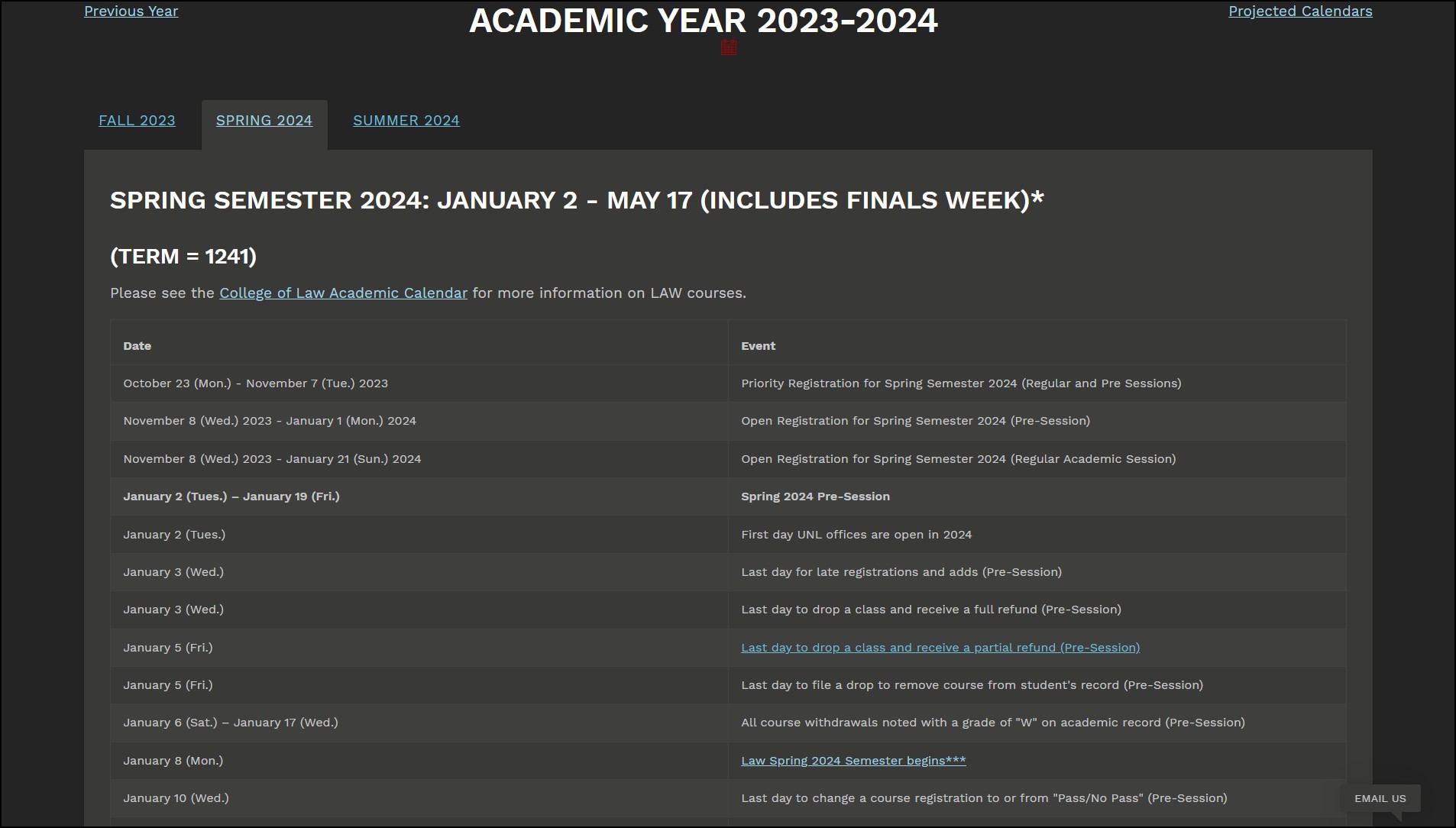
Task: Click the red calendar icon below the title
Action: point(729,47)
